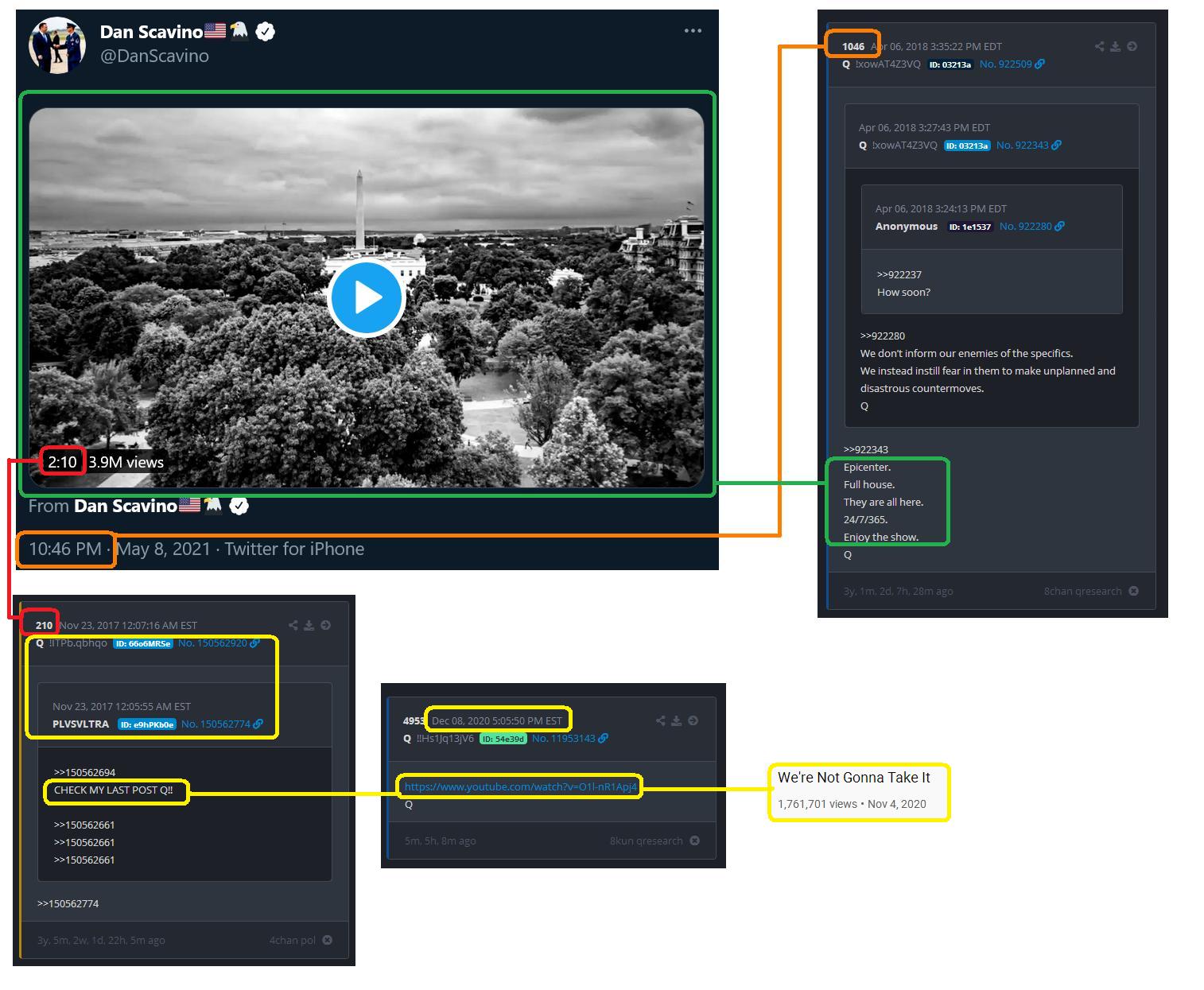Click the download icon on post 1046

(x=1116, y=46)
